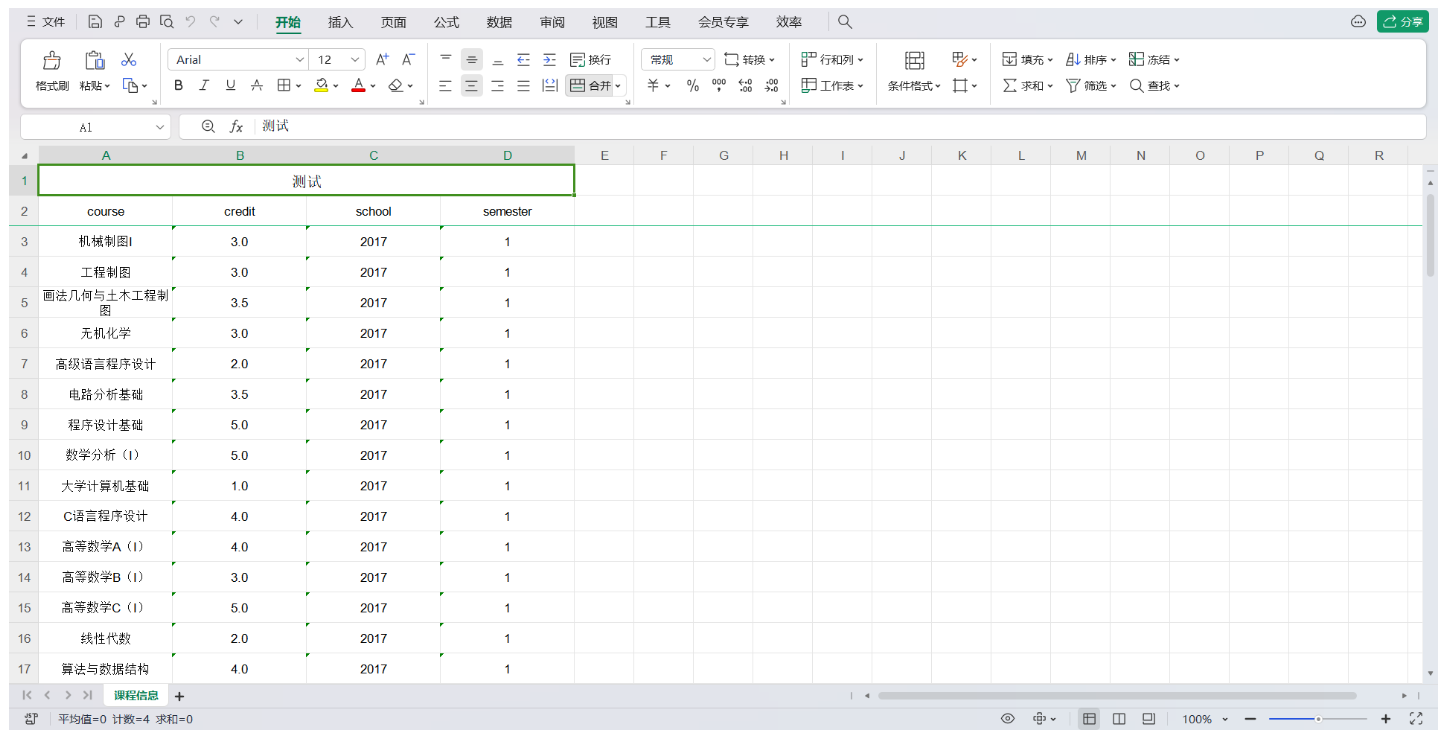Click the 求和 sum button
Image resolution: width=1455 pixels, height=748 pixels.
pyautogui.click(x=1028, y=86)
